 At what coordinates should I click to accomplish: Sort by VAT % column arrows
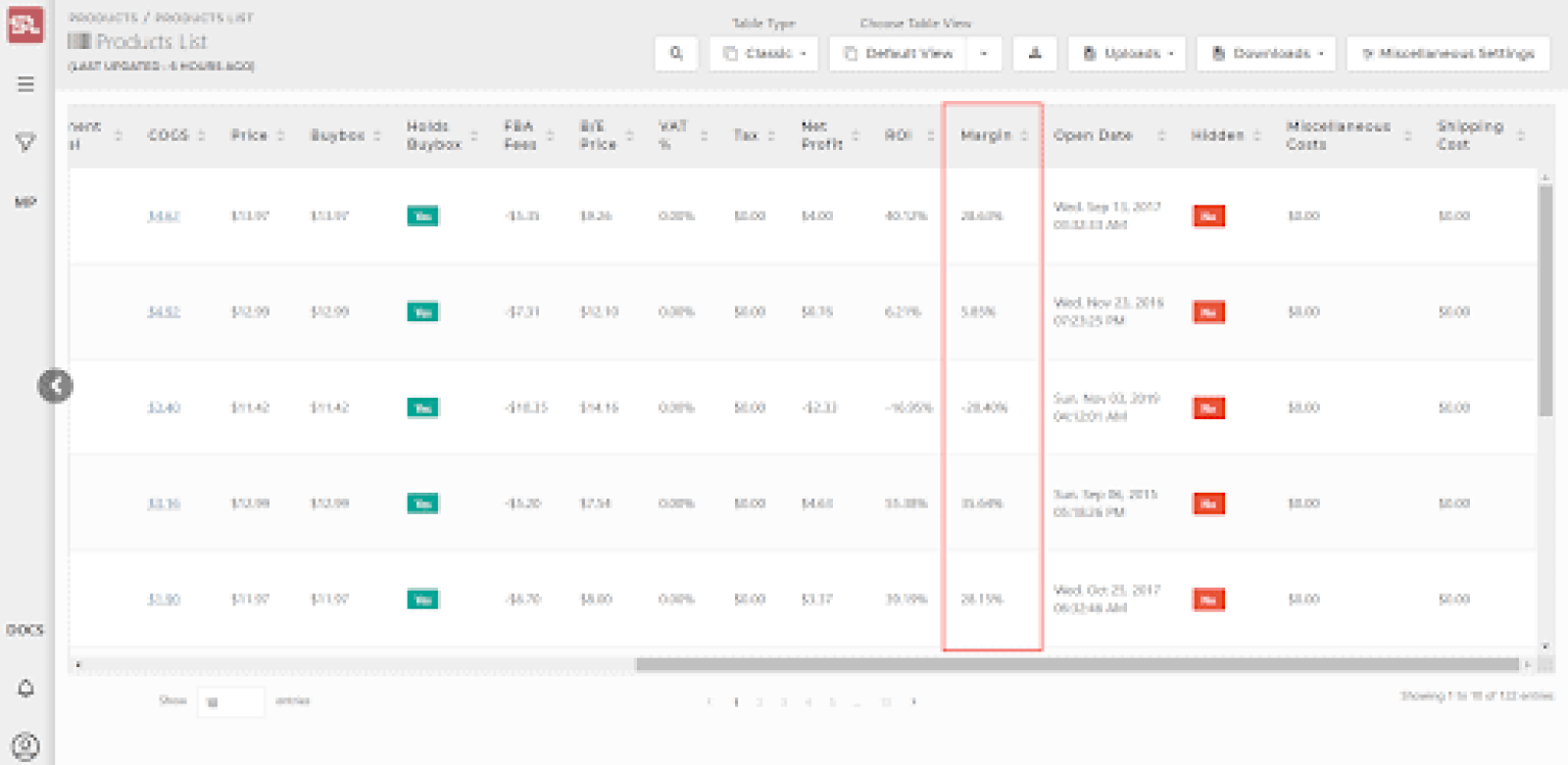(704, 135)
